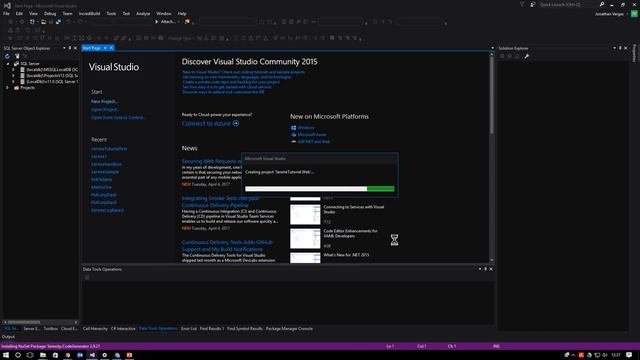Toggle auto-hide pin on Solution Explorer
This screenshot has height=360, width=640.
pos(620,48)
